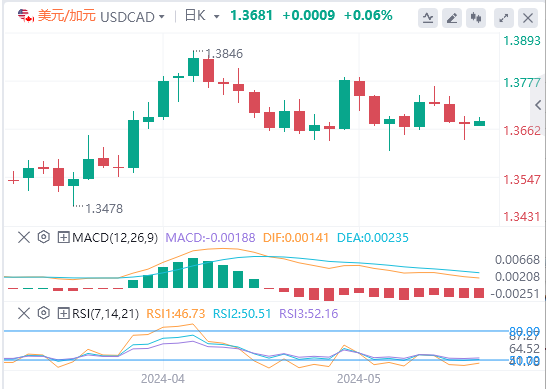The image size is (546, 389).
Task: Click the 2024-04 date axis marker
Action: point(163,379)
